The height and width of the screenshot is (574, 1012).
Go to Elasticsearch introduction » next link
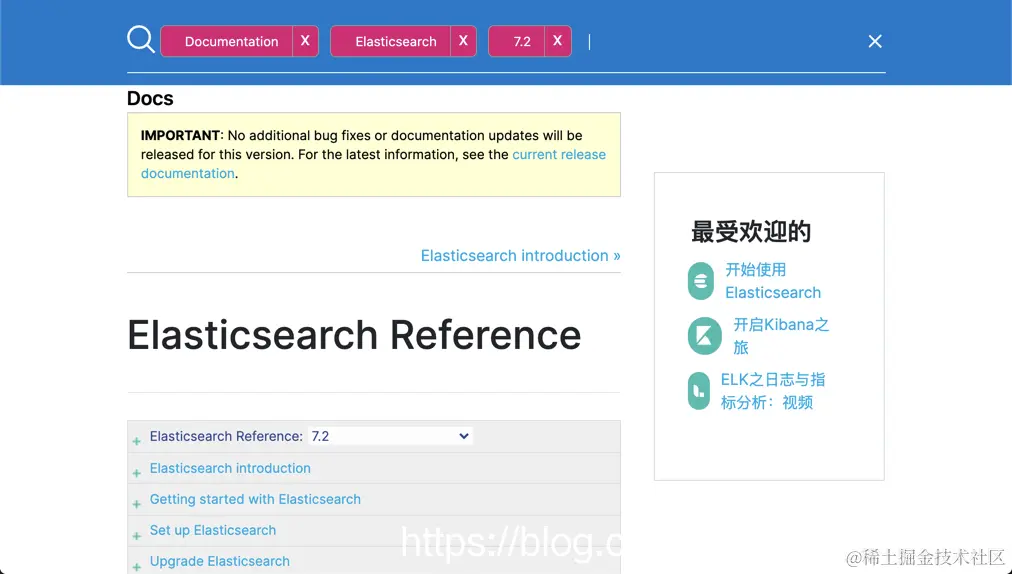pos(520,256)
